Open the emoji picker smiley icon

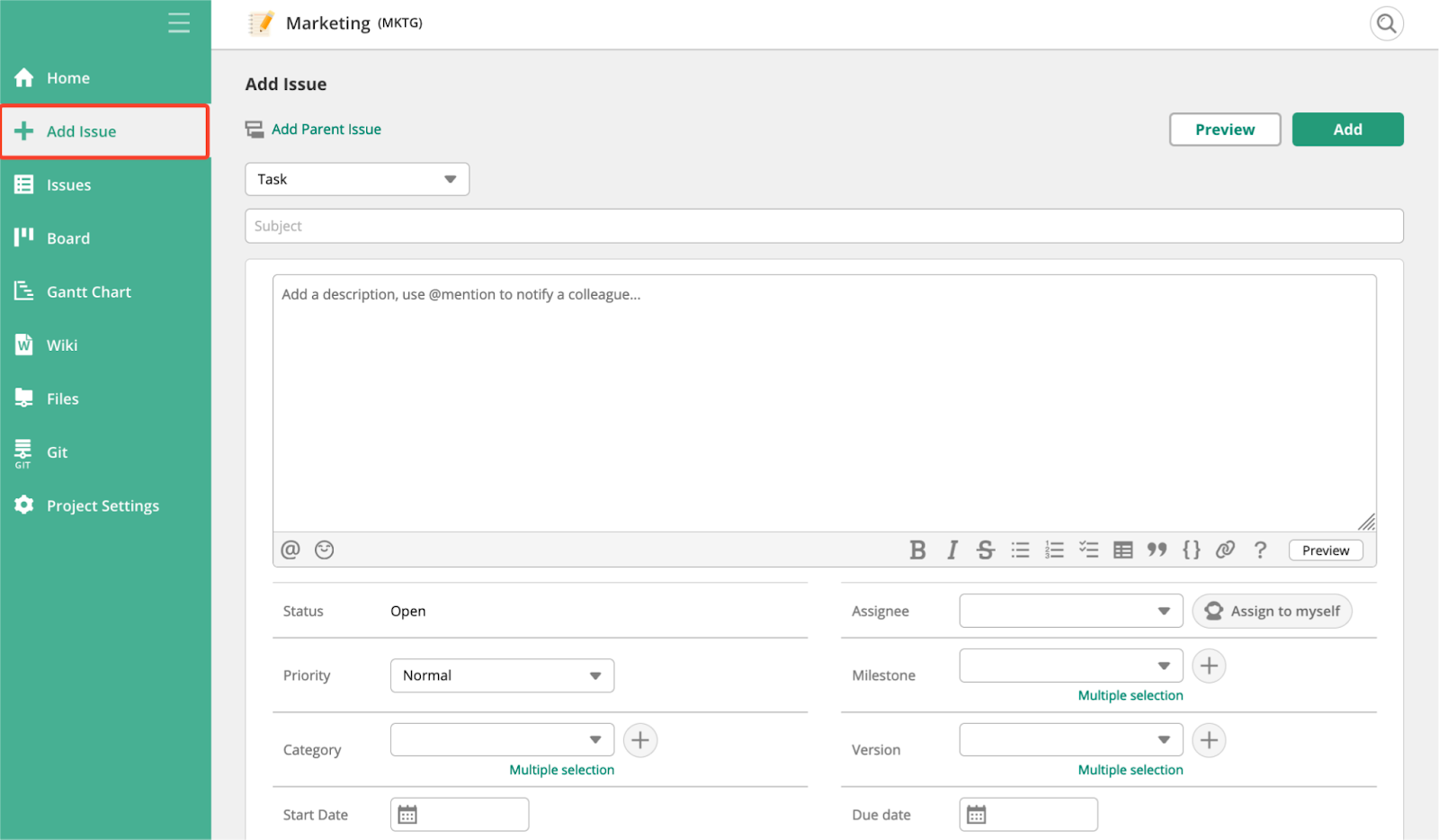[325, 550]
